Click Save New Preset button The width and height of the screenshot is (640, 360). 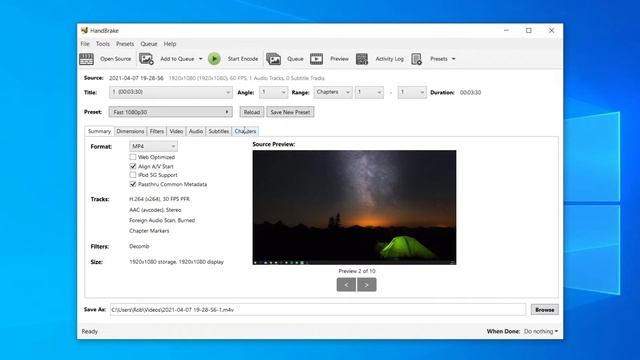click(290, 112)
